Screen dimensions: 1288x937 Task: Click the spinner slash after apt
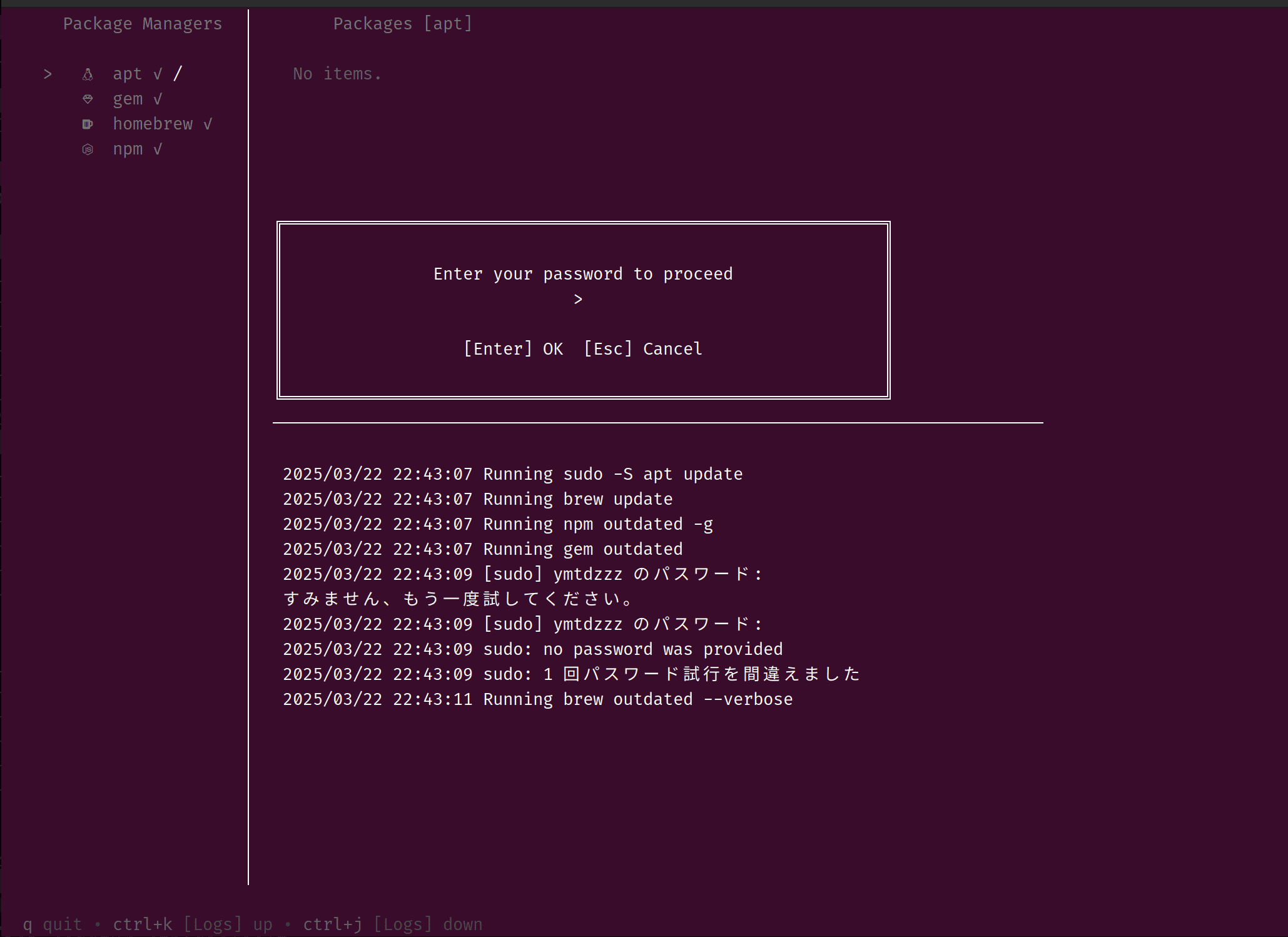[x=178, y=74]
